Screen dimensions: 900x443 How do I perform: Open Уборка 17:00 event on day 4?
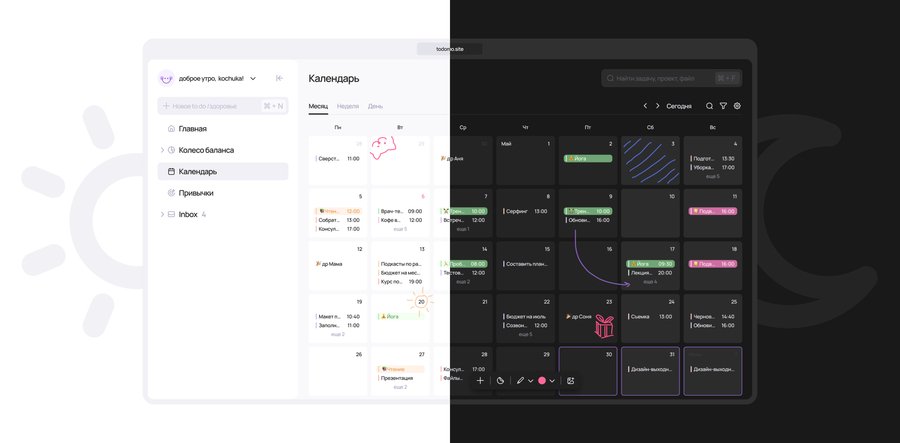point(712,168)
